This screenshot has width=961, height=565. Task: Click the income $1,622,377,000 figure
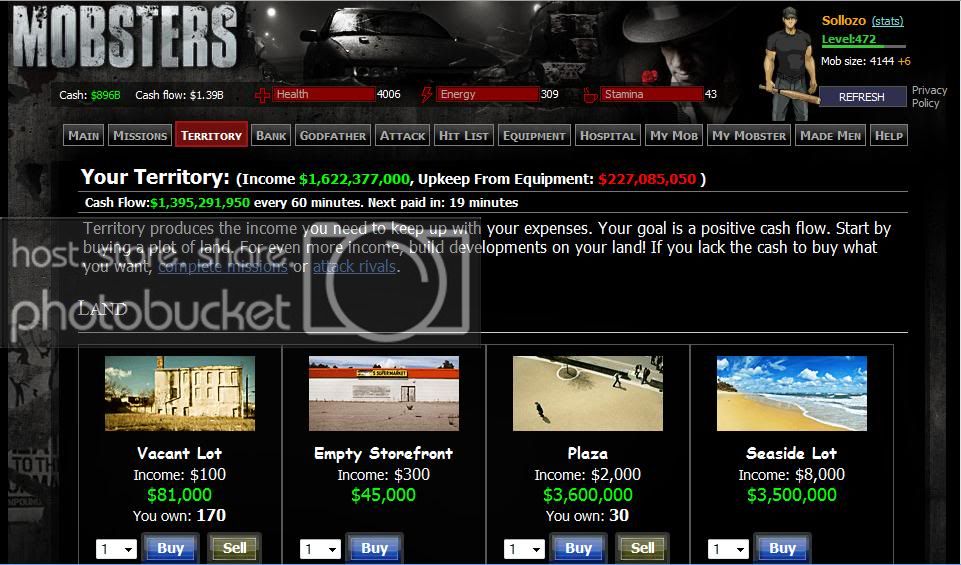[x=354, y=179]
